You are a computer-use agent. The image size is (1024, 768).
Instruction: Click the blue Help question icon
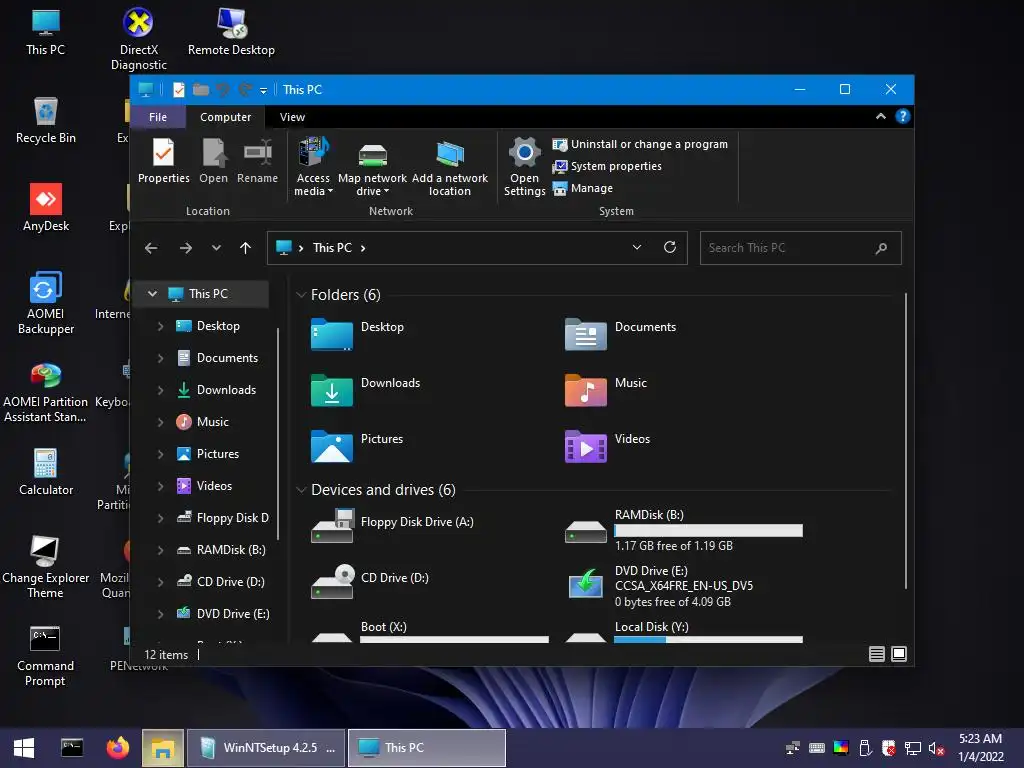click(x=903, y=116)
